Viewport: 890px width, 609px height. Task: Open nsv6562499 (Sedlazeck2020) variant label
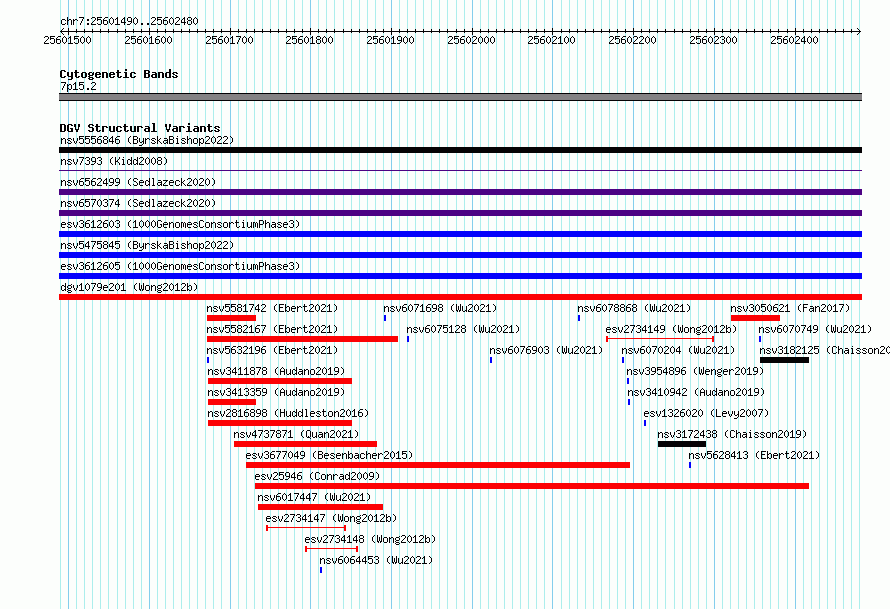point(138,182)
